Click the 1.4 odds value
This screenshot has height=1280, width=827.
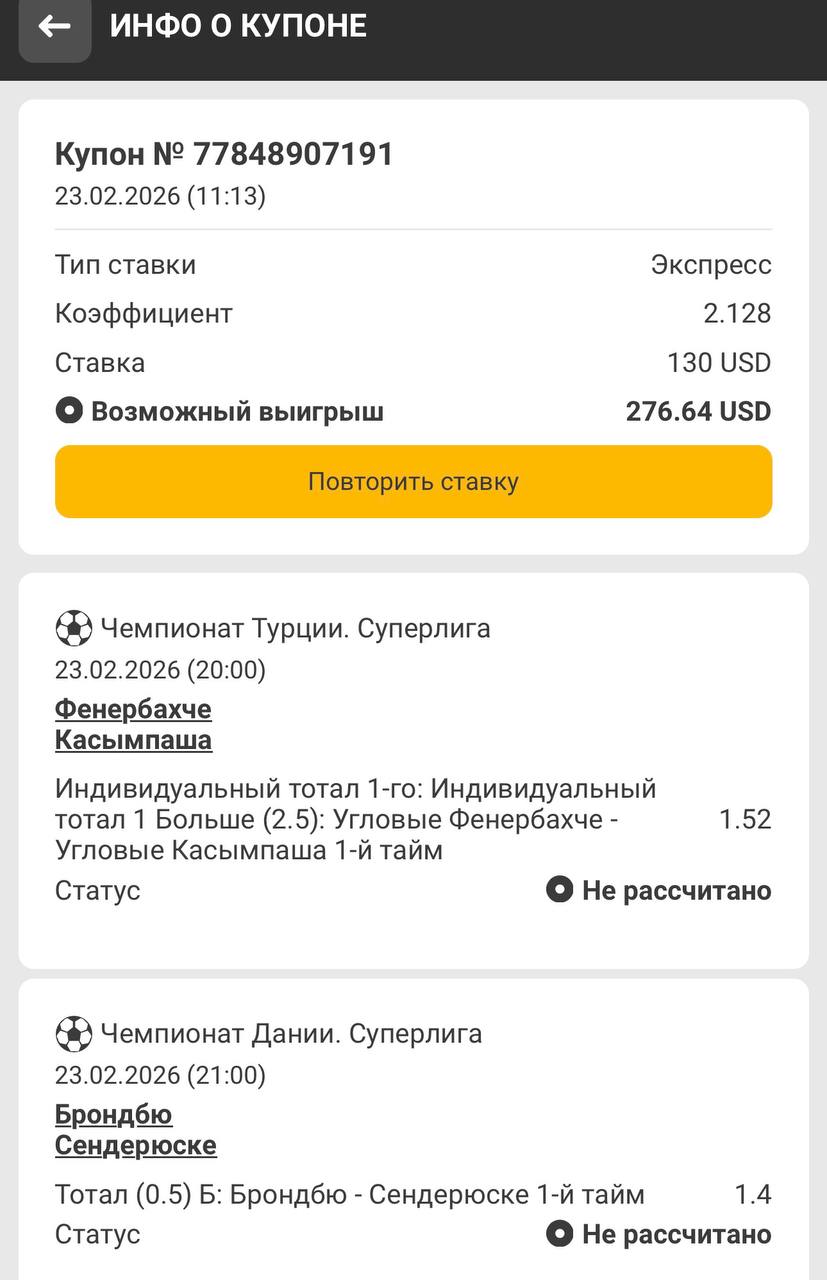point(753,1194)
